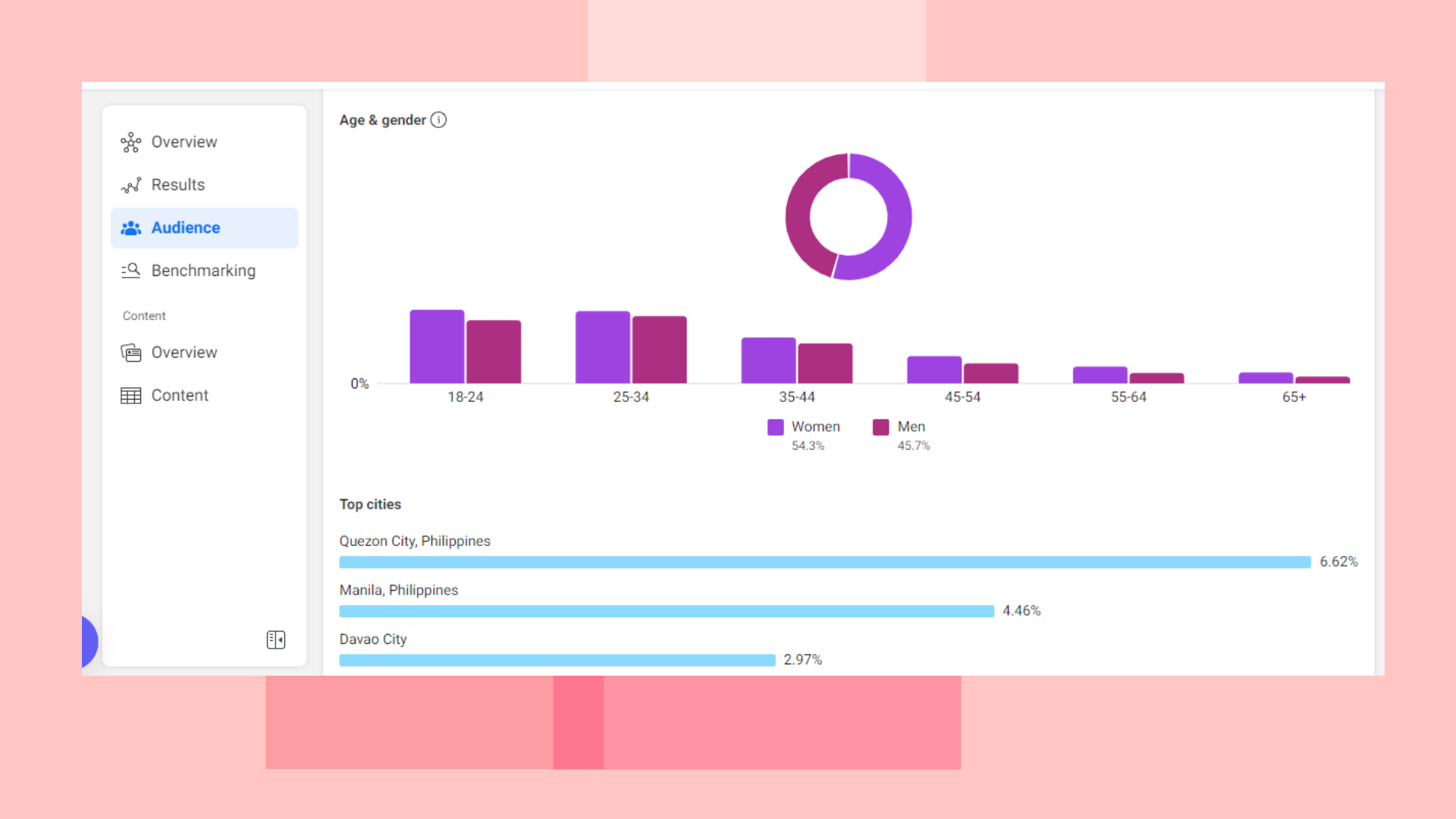Collapse the sidebar using the panel icon
The image size is (1456, 819).
(x=276, y=640)
